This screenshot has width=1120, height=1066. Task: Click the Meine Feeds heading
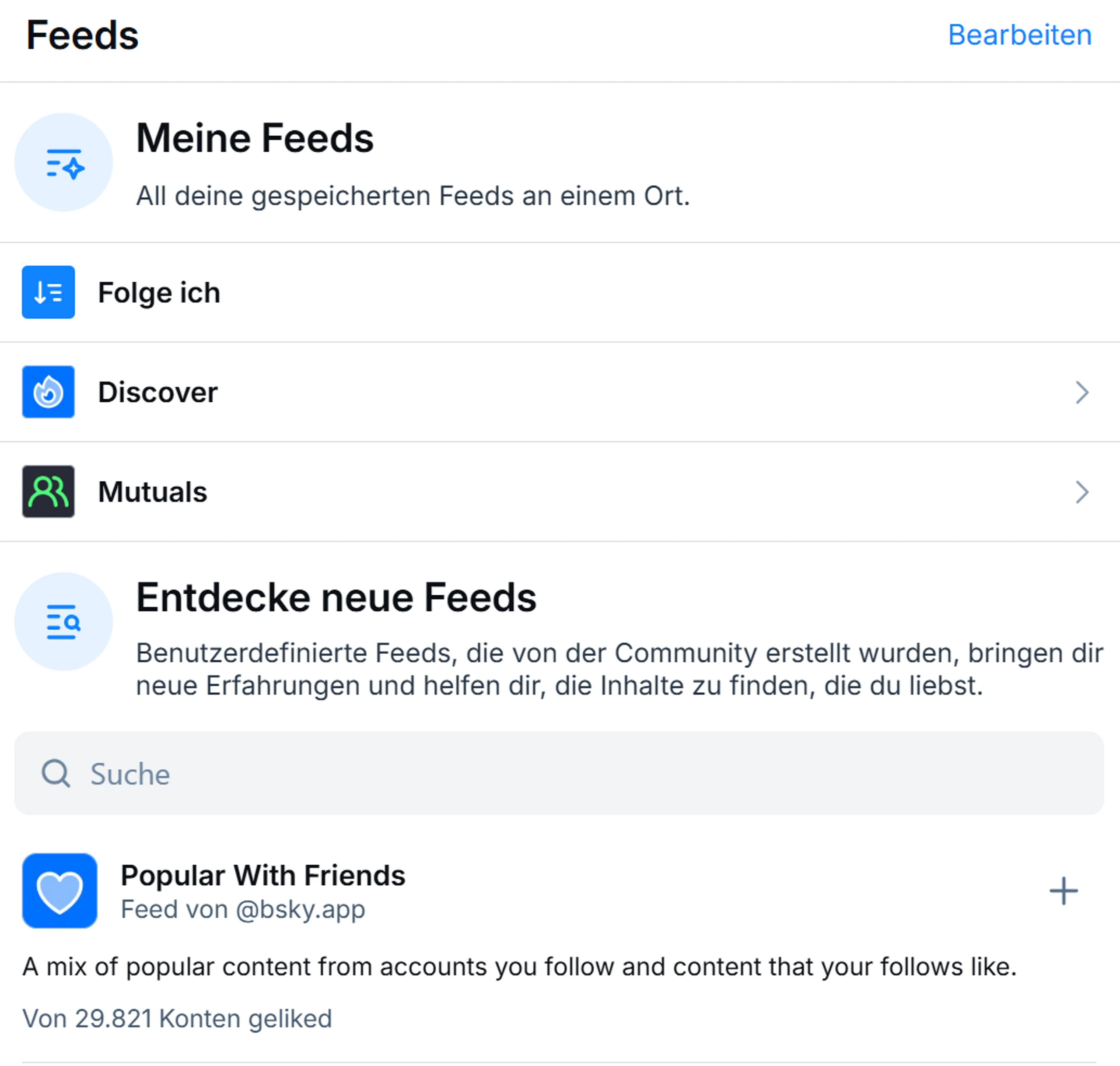pyautogui.click(x=255, y=138)
